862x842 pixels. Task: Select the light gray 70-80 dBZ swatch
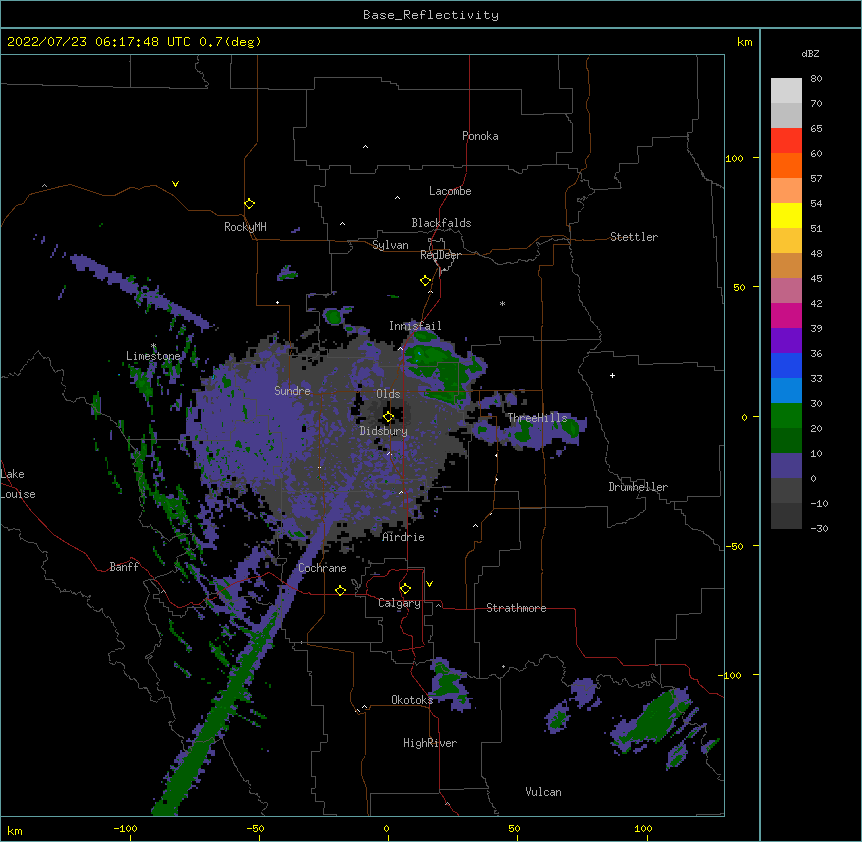pos(786,90)
